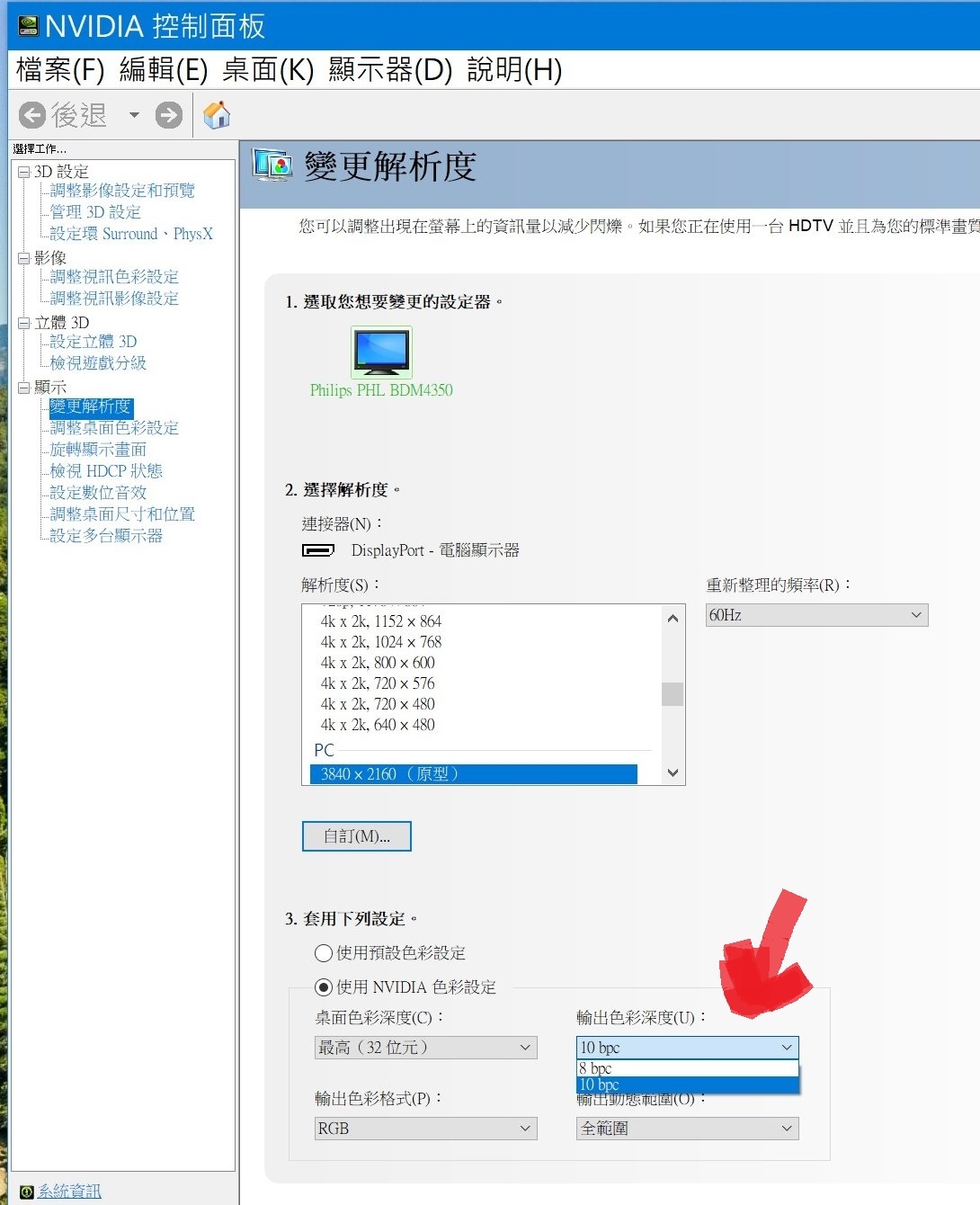The width and height of the screenshot is (980, 1205).
Task: Click the resolution list scrollbar thumb
Action: coord(673,694)
